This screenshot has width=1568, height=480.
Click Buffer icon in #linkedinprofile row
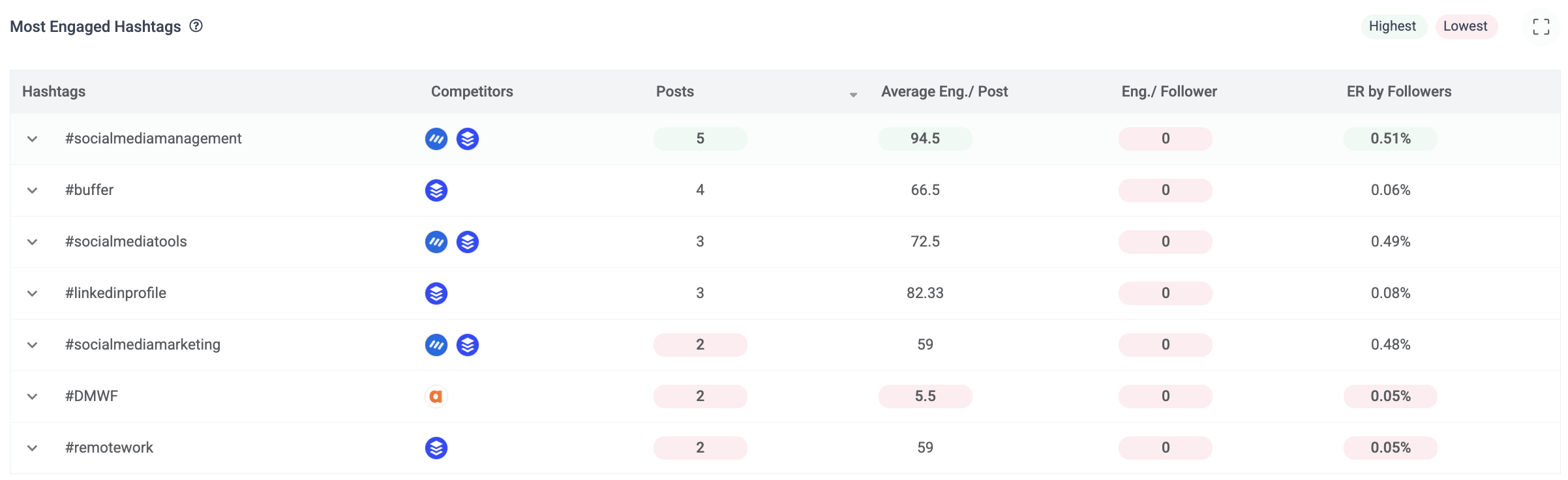(x=436, y=293)
